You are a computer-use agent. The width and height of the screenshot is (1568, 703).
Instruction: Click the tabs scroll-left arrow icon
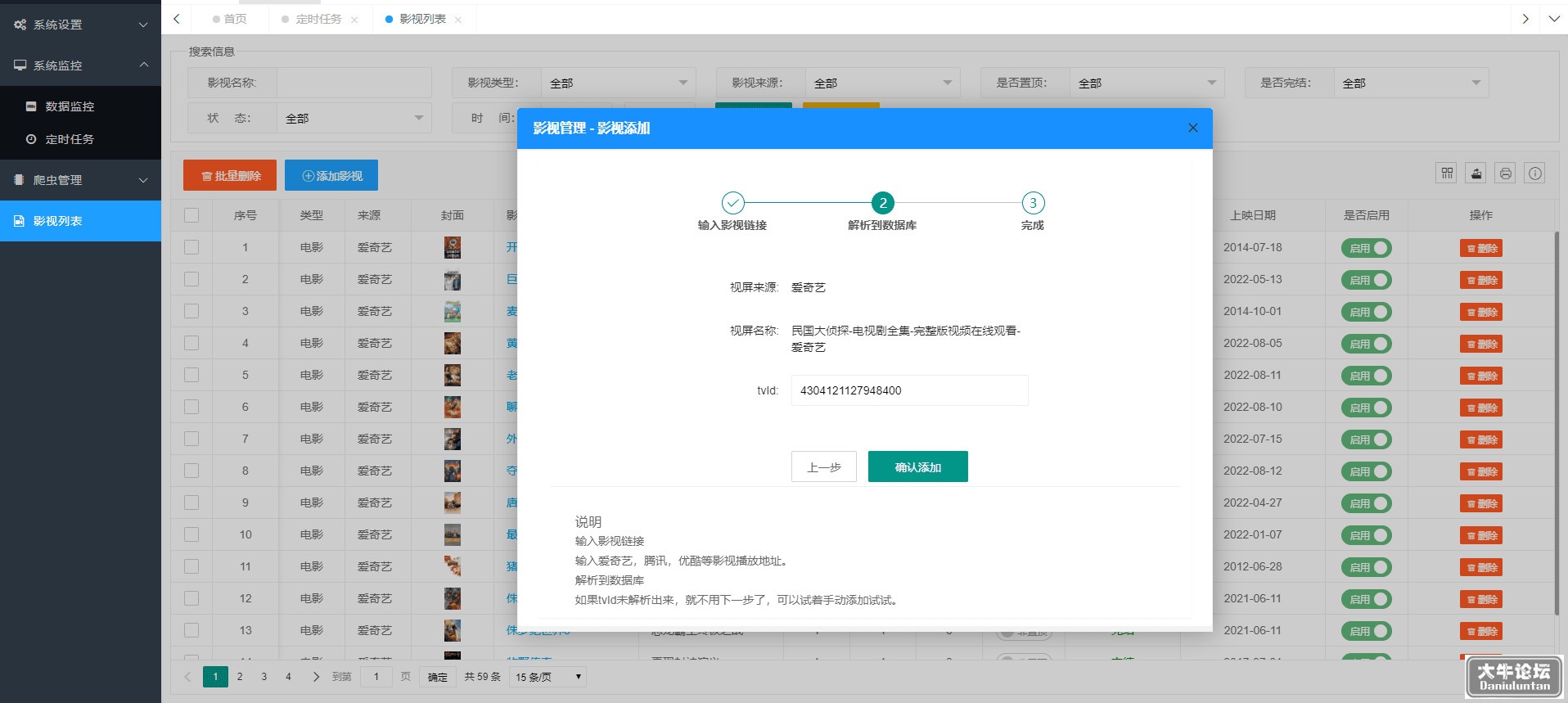tap(177, 18)
